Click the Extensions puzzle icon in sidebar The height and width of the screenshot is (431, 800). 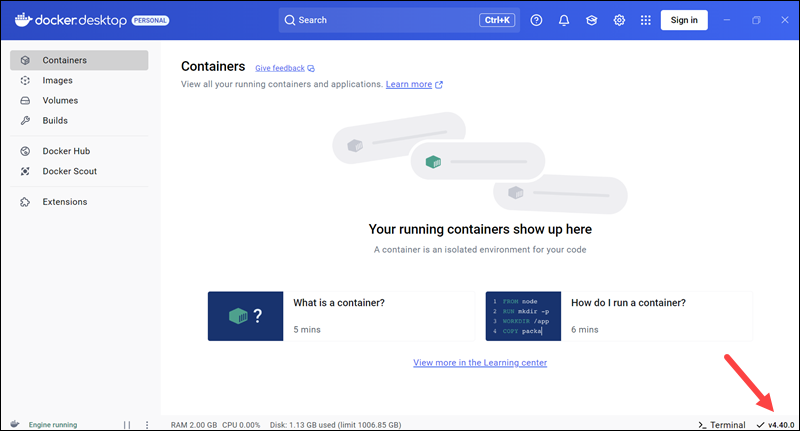coord(25,202)
